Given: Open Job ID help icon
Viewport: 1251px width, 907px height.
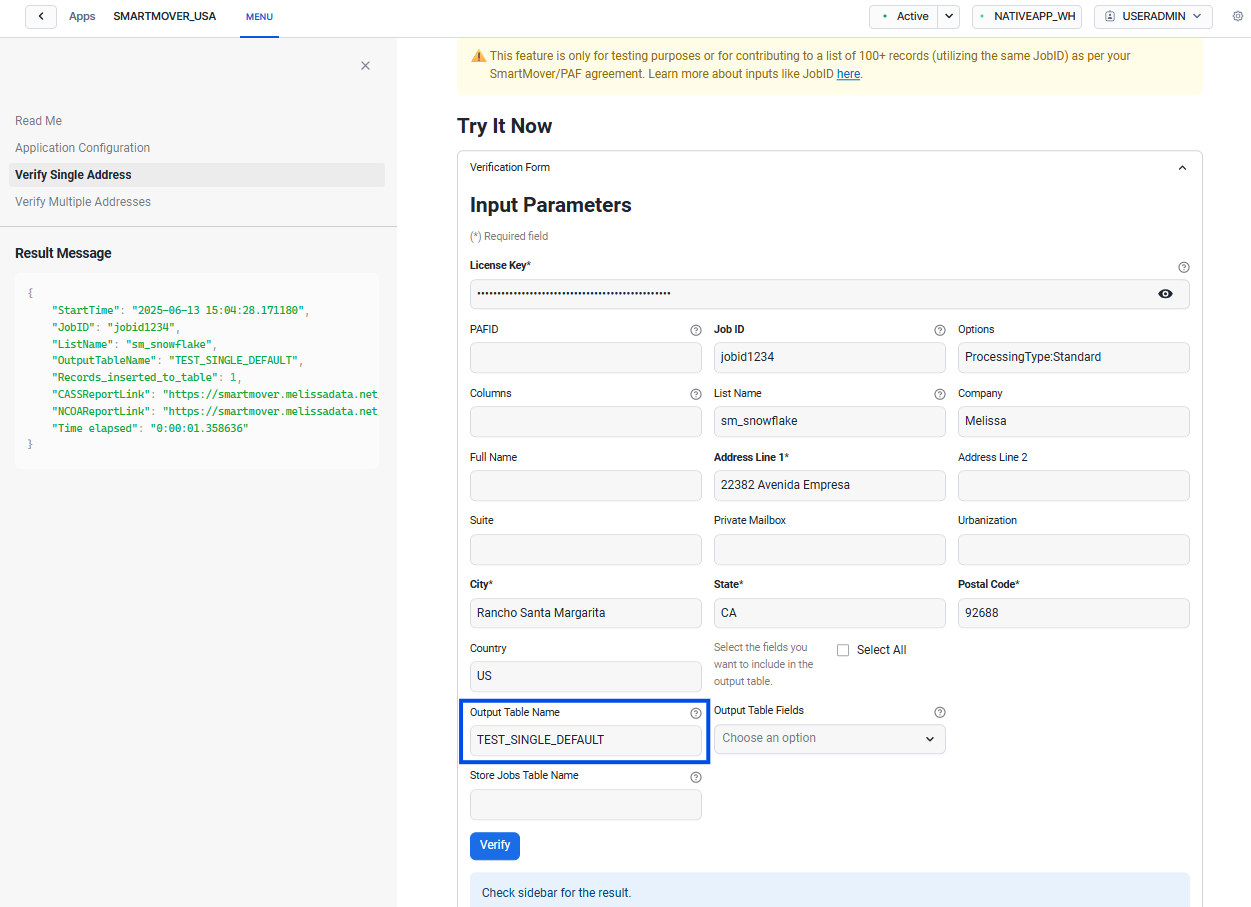Looking at the screenshot, I should 940,330.
